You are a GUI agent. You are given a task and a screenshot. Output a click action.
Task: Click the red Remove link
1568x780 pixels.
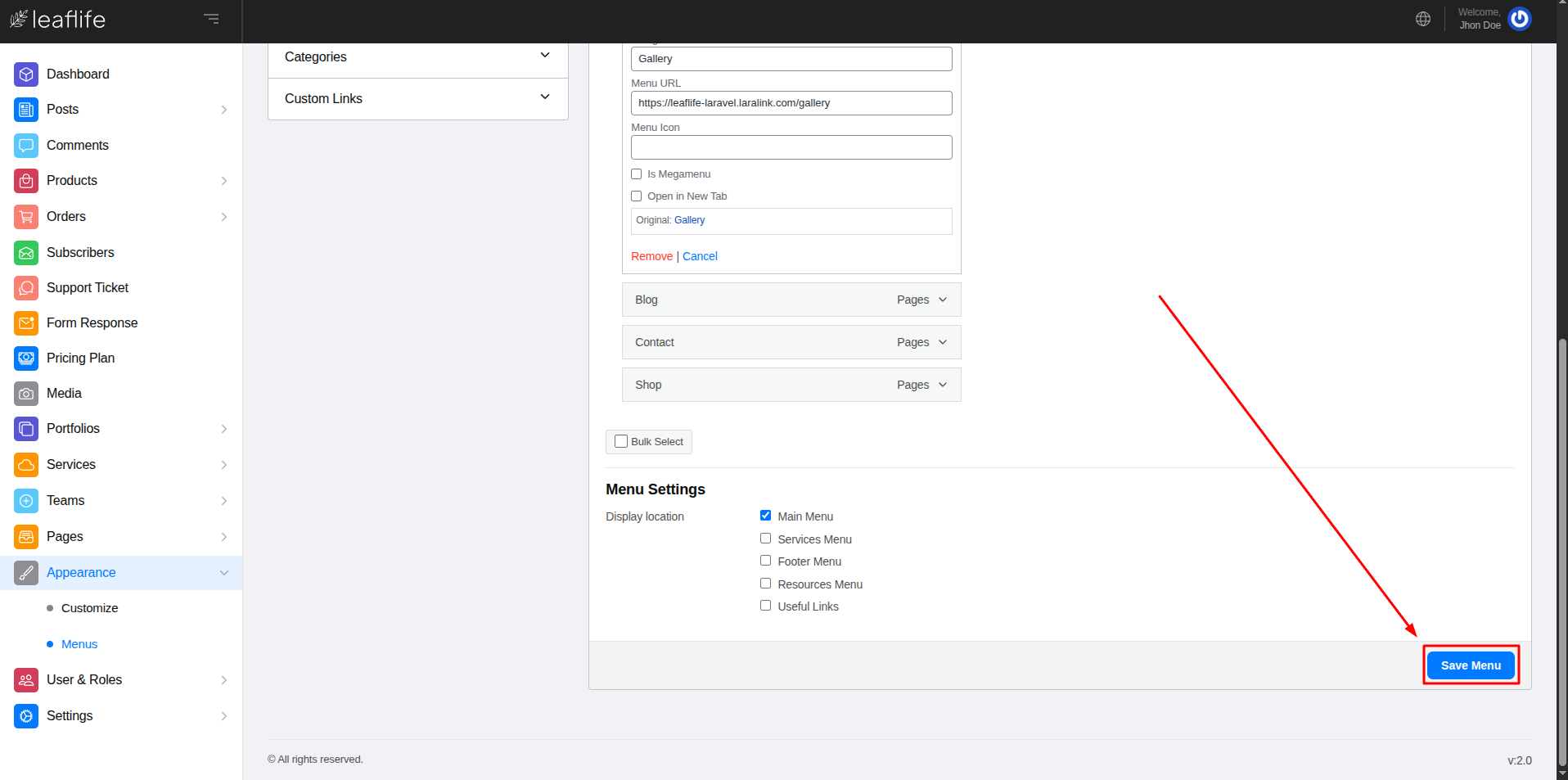coord(651,256)
